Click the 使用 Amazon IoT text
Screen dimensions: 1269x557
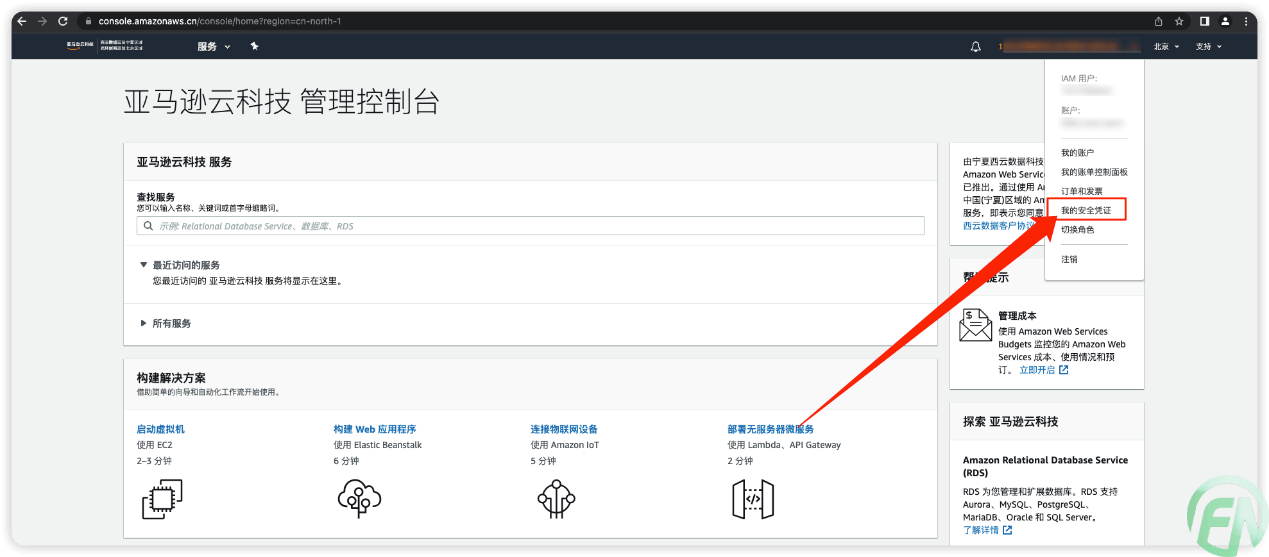565,445
